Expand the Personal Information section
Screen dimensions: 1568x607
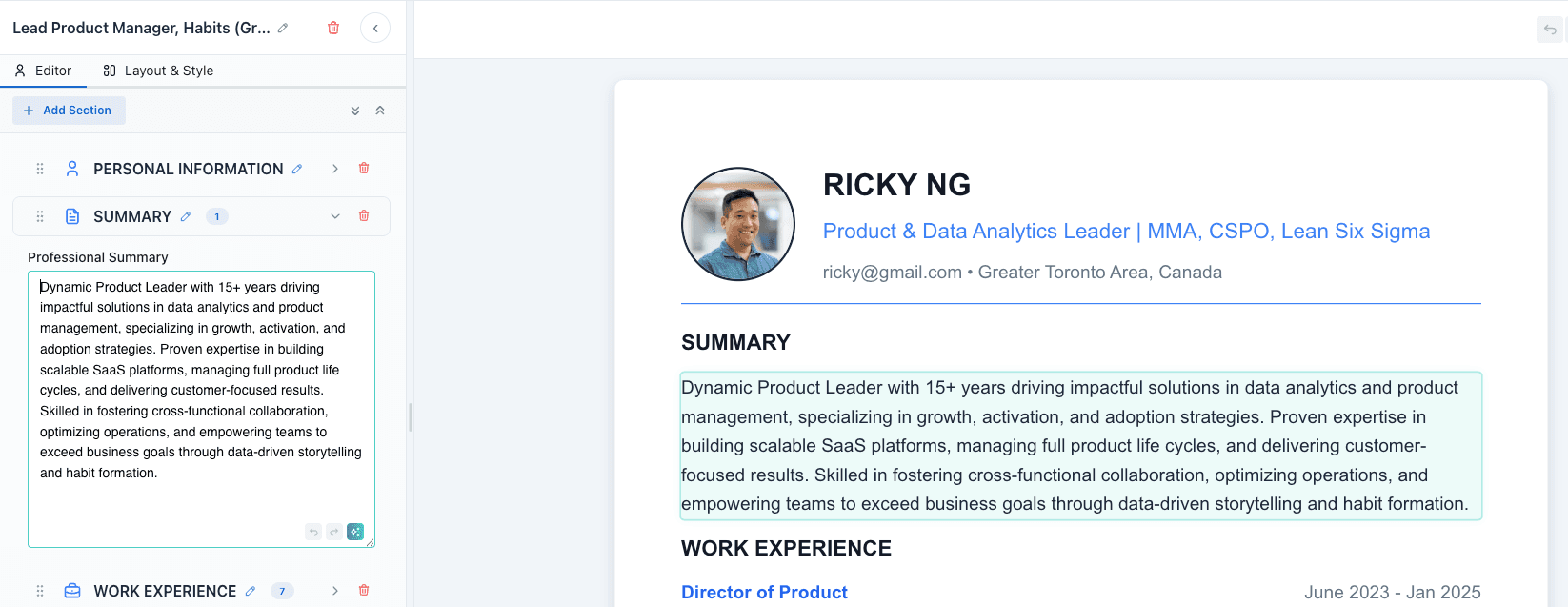coord(335,169)
